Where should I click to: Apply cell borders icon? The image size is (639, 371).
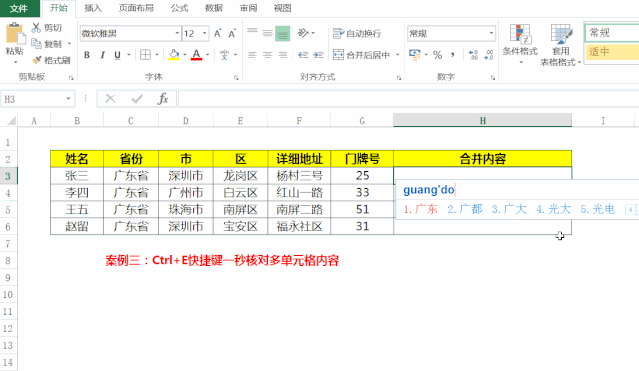click(x=145, y=55)
